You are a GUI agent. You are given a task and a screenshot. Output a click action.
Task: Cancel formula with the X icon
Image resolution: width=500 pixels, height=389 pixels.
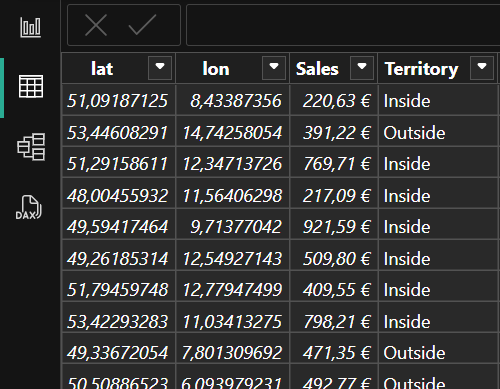(x=96, y=25)
